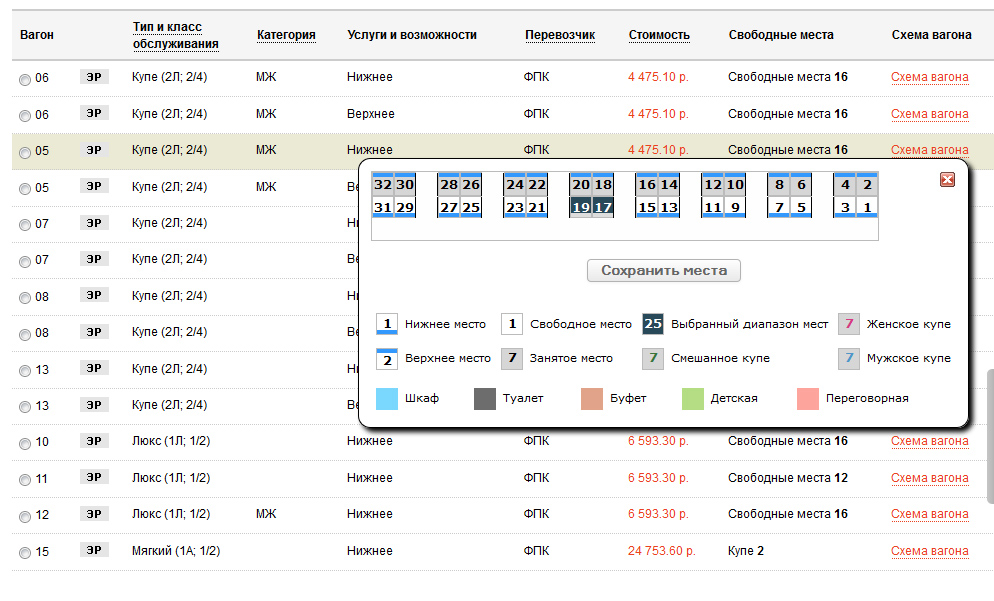Select the wagon 11 Люкс radio button
This screenshot has width=994, height=601.
[x=25, y=480]
